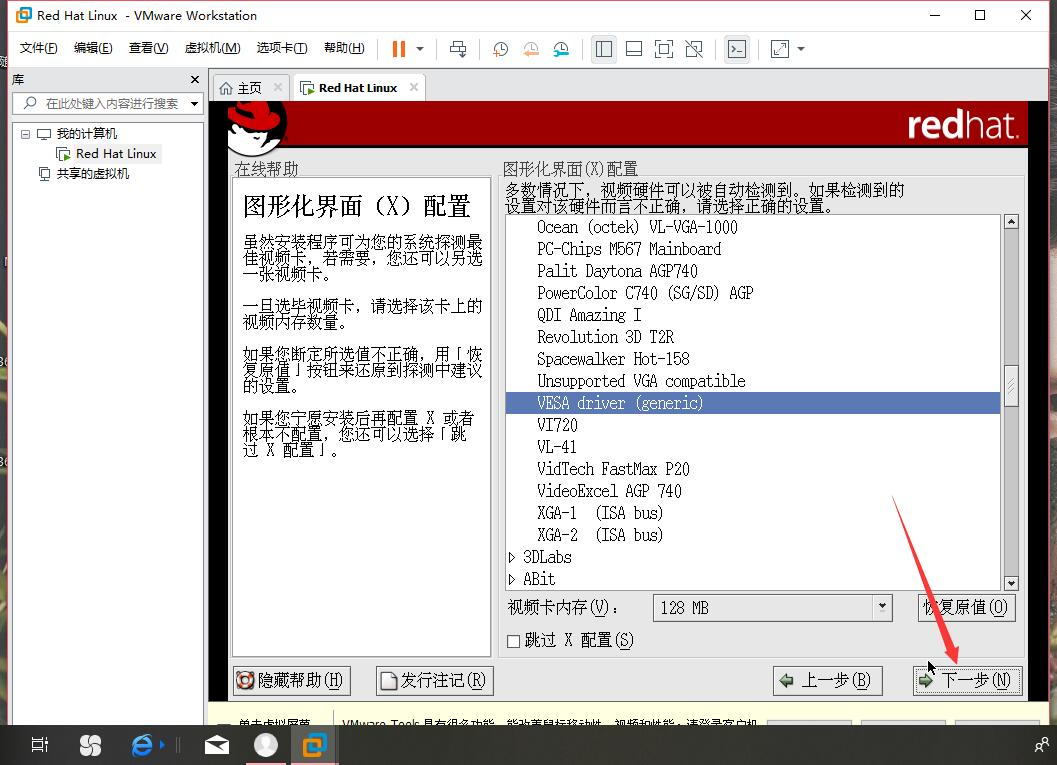Click the pause virtual machine icon
This screenshot has width=1057, height=765.
click(x=398, y=49)
